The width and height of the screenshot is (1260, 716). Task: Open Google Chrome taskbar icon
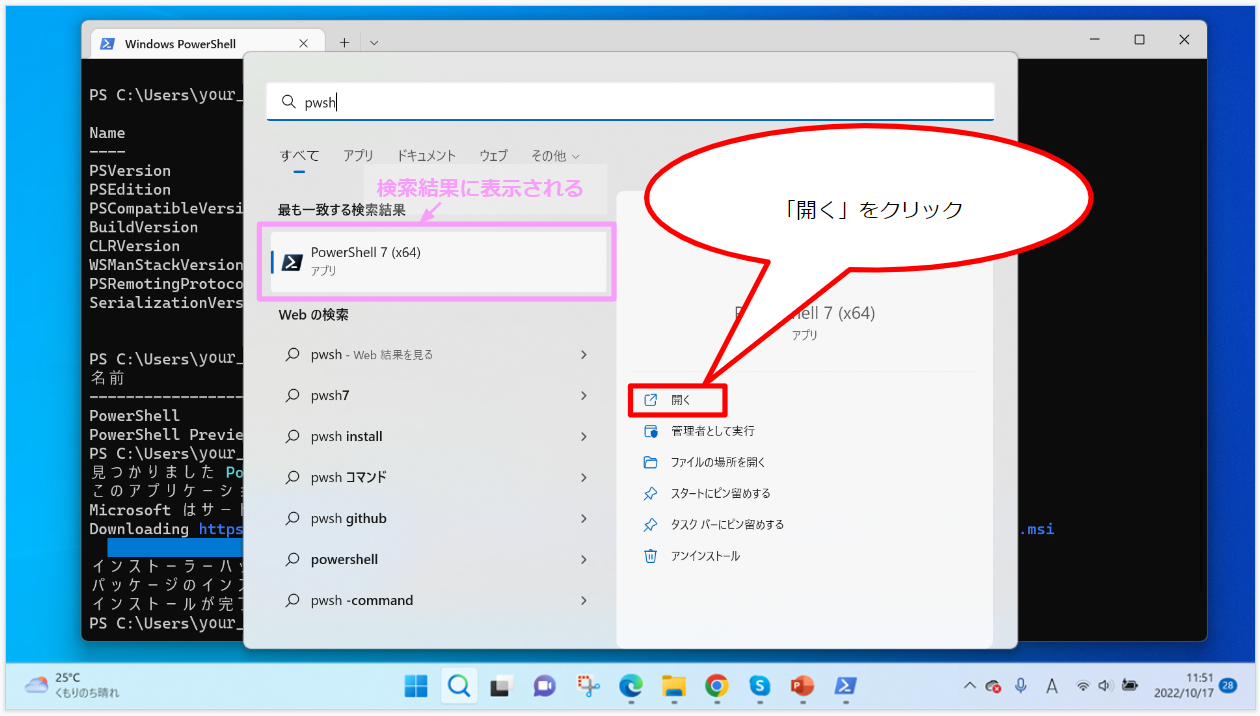(716, 686)
